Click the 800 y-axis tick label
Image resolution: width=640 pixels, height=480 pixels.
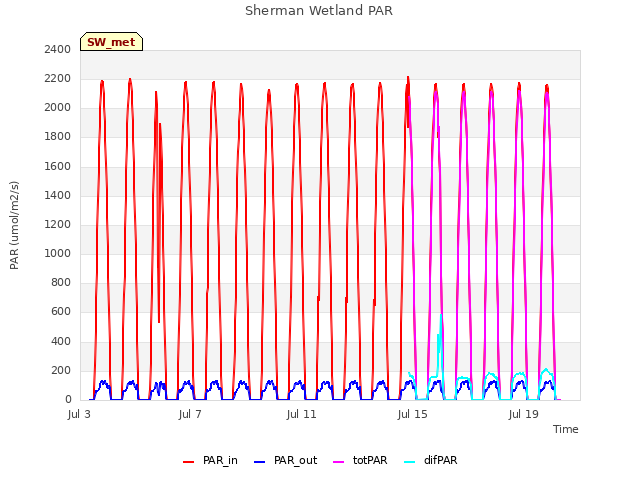(x=61, y=282)
